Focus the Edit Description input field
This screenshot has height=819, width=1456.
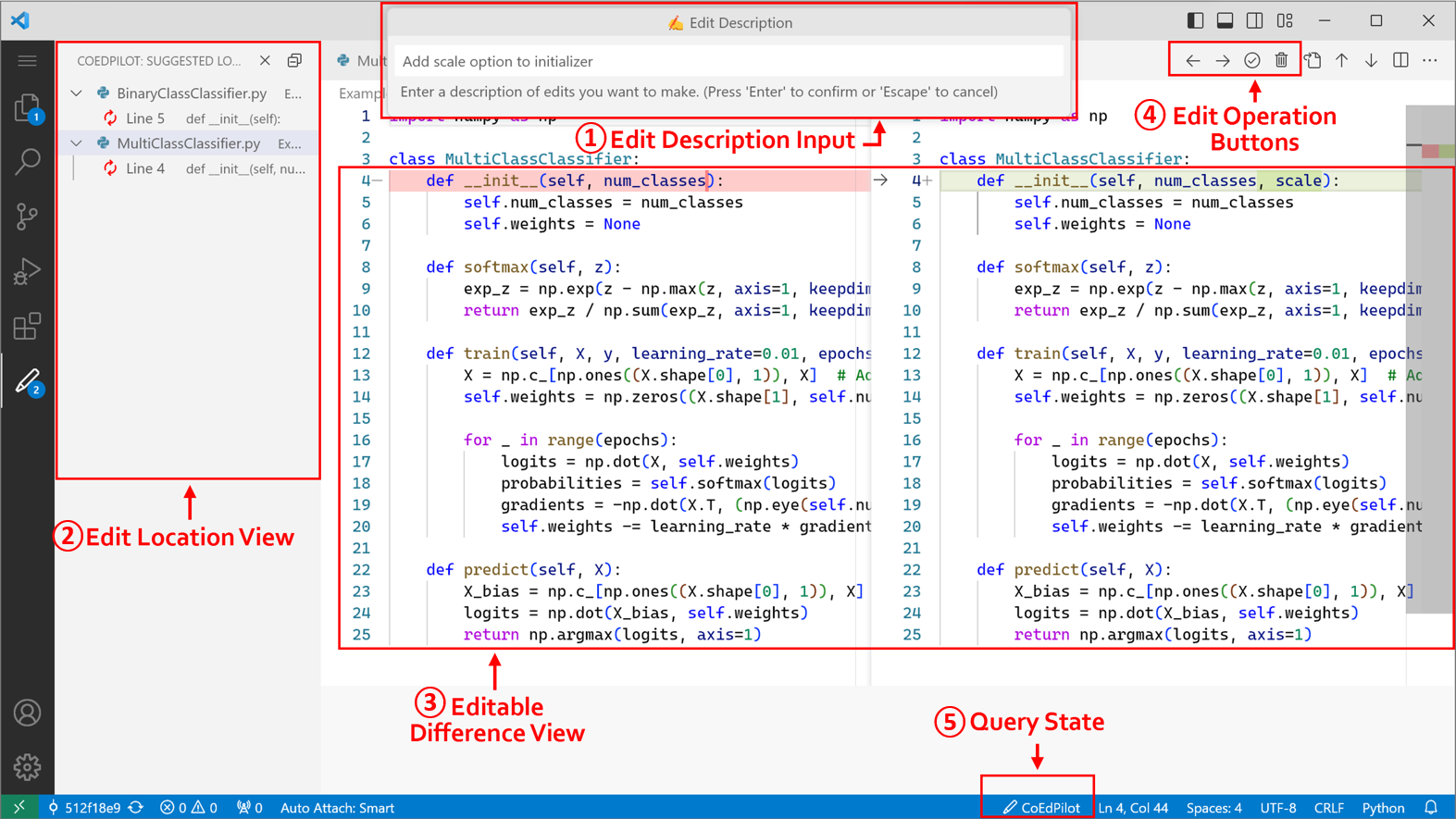729,61
